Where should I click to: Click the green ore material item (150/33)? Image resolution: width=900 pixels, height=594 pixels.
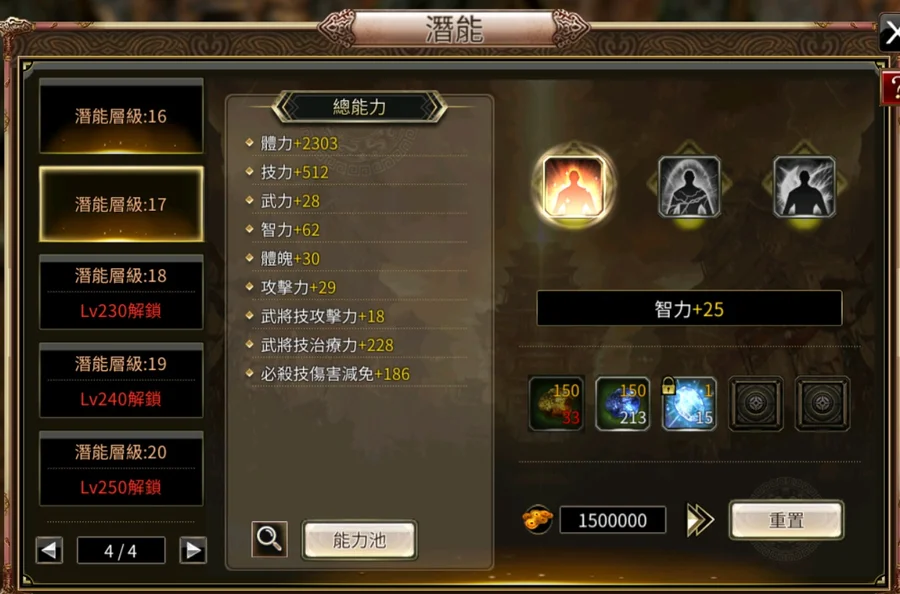click(556, 403)
